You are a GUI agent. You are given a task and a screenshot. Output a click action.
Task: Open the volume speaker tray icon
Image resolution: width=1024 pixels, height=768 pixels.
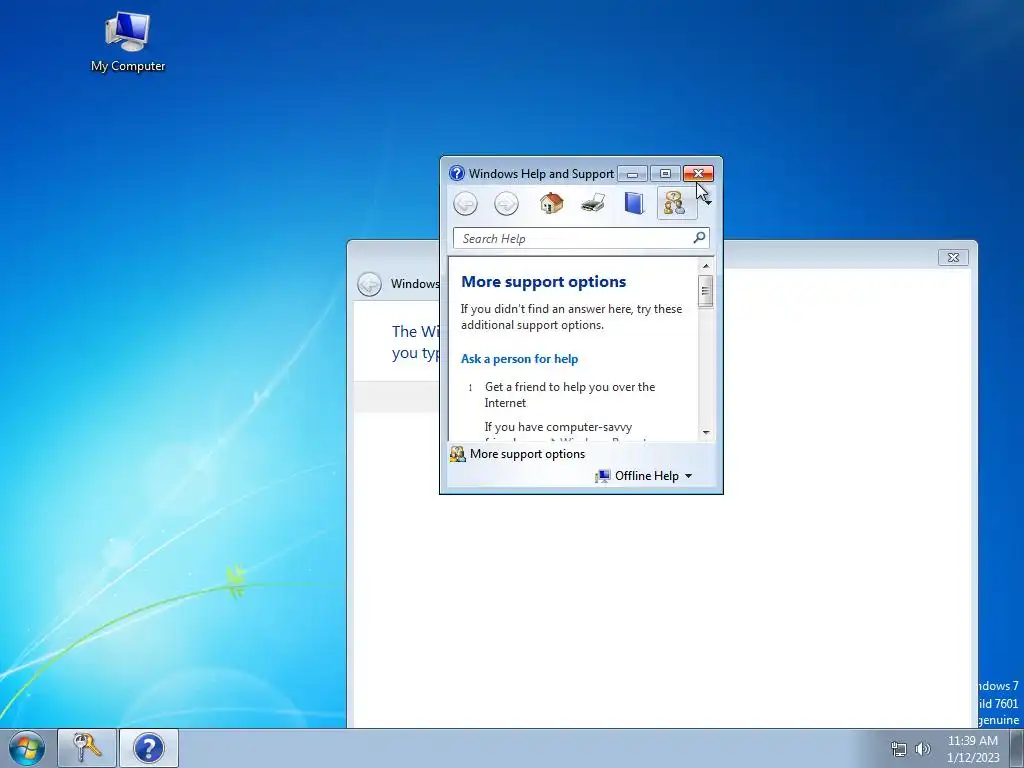(923, 748)
